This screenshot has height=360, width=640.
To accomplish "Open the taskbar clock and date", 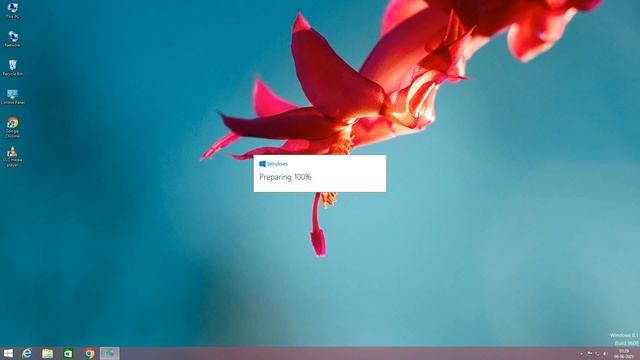I will click(624, 354).
